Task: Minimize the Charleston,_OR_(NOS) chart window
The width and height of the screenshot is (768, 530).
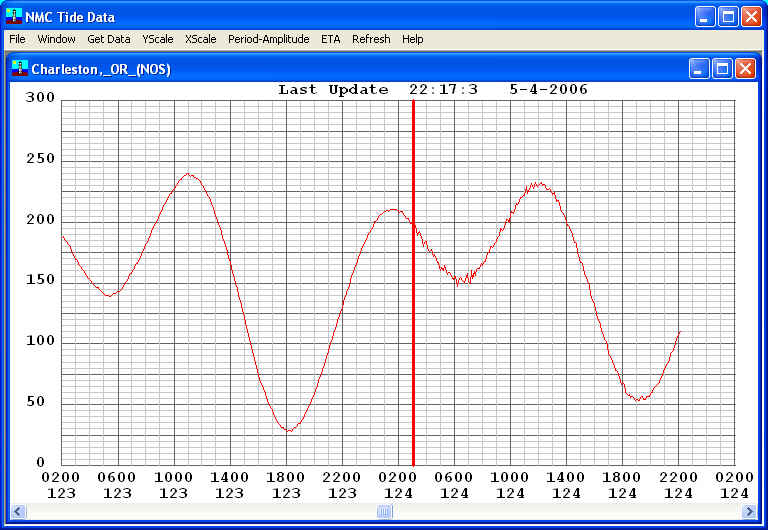Action: click(699, 68)
